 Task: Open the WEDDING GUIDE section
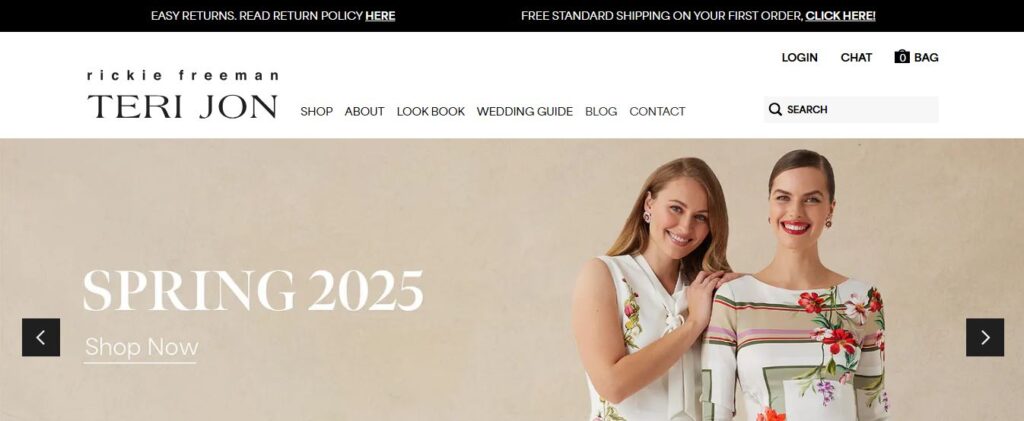524,112
